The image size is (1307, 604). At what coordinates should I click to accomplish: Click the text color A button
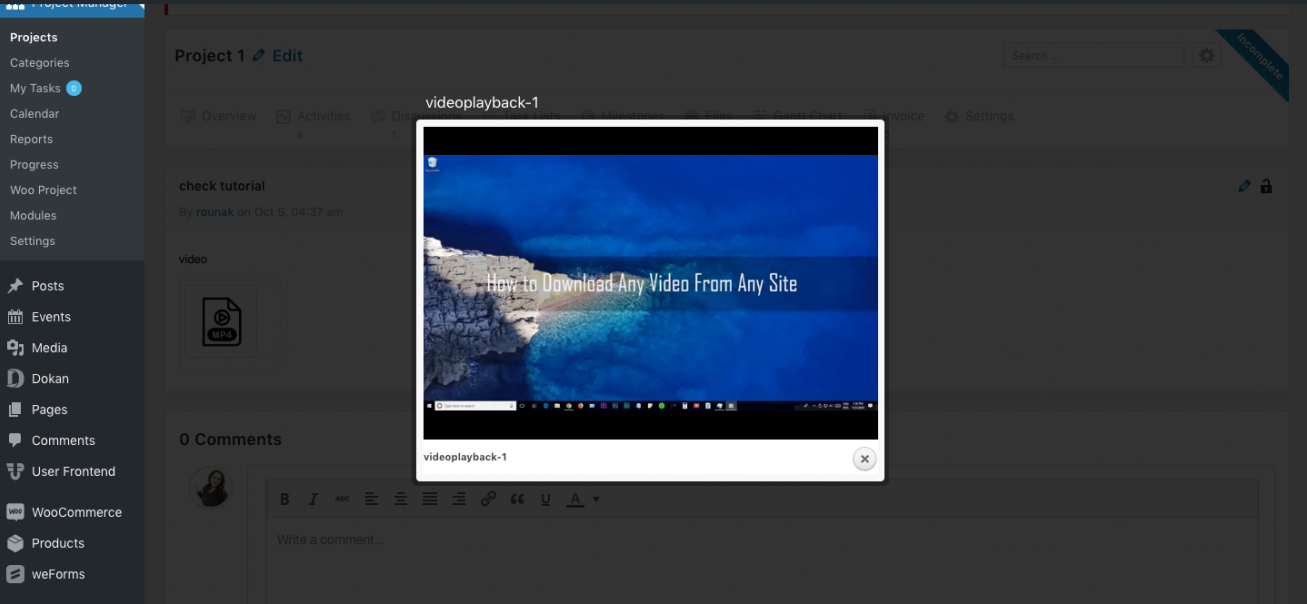[575, 499]
